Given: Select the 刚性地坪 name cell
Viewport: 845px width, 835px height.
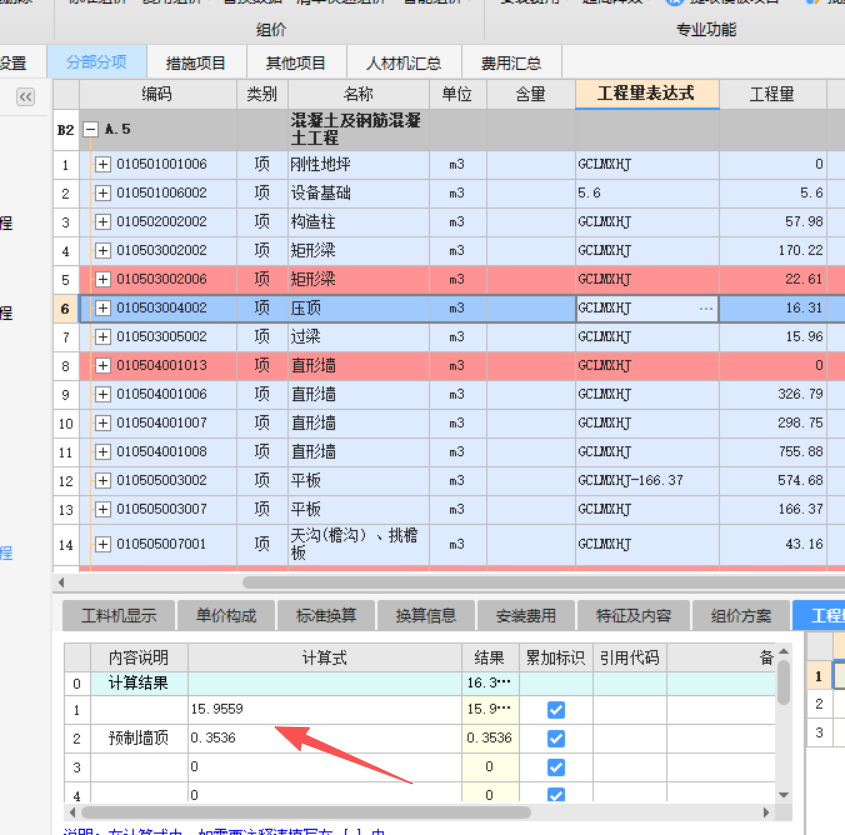Looking at the screenshot, I should (358, 164).
